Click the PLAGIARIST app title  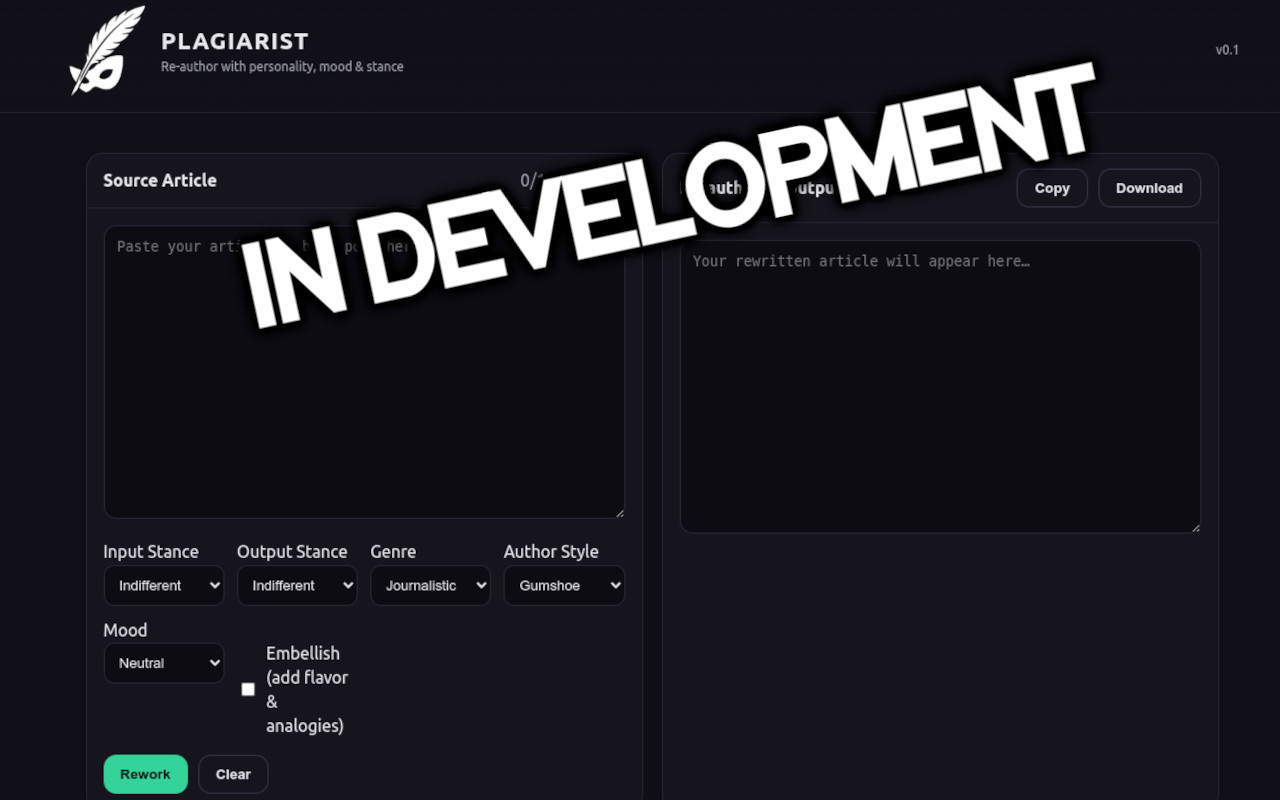234,42
